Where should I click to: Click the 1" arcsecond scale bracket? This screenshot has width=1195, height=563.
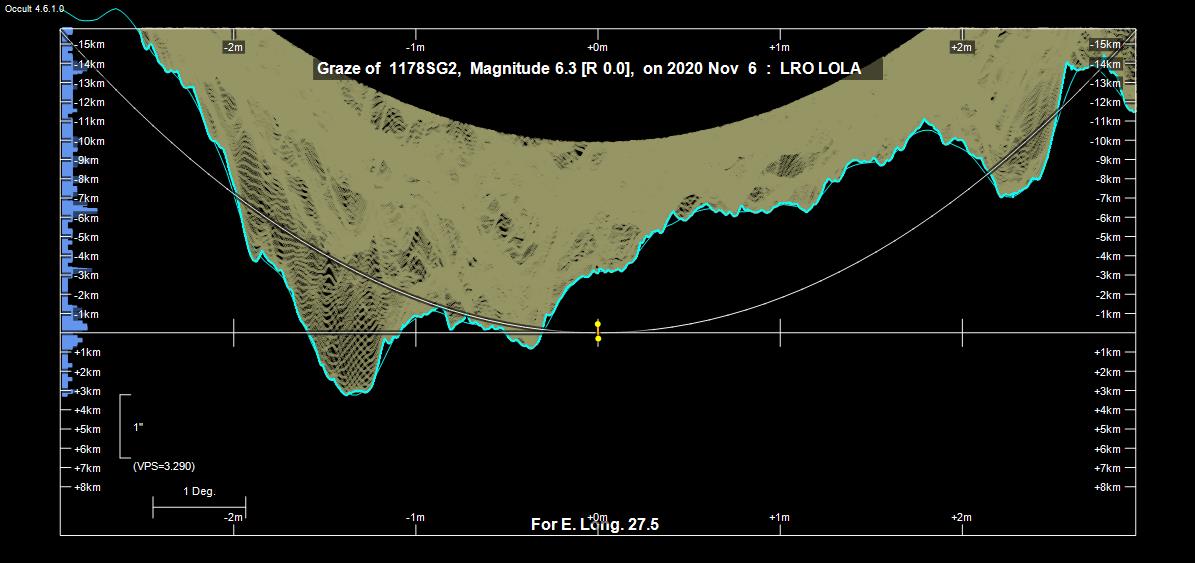tap(123, 427)
